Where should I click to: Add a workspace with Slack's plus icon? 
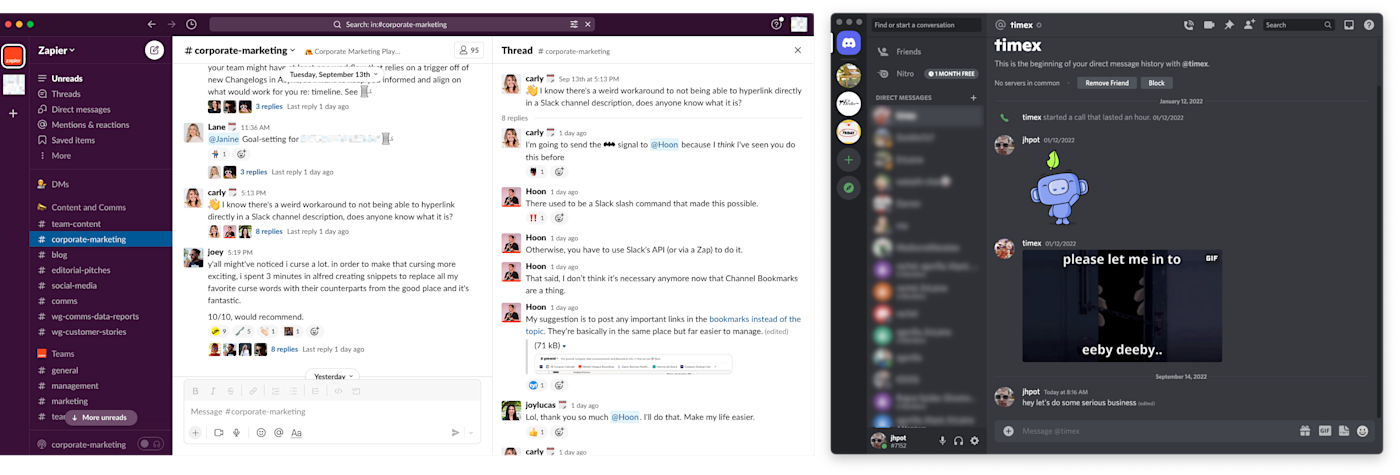click(x=13, y=113)
